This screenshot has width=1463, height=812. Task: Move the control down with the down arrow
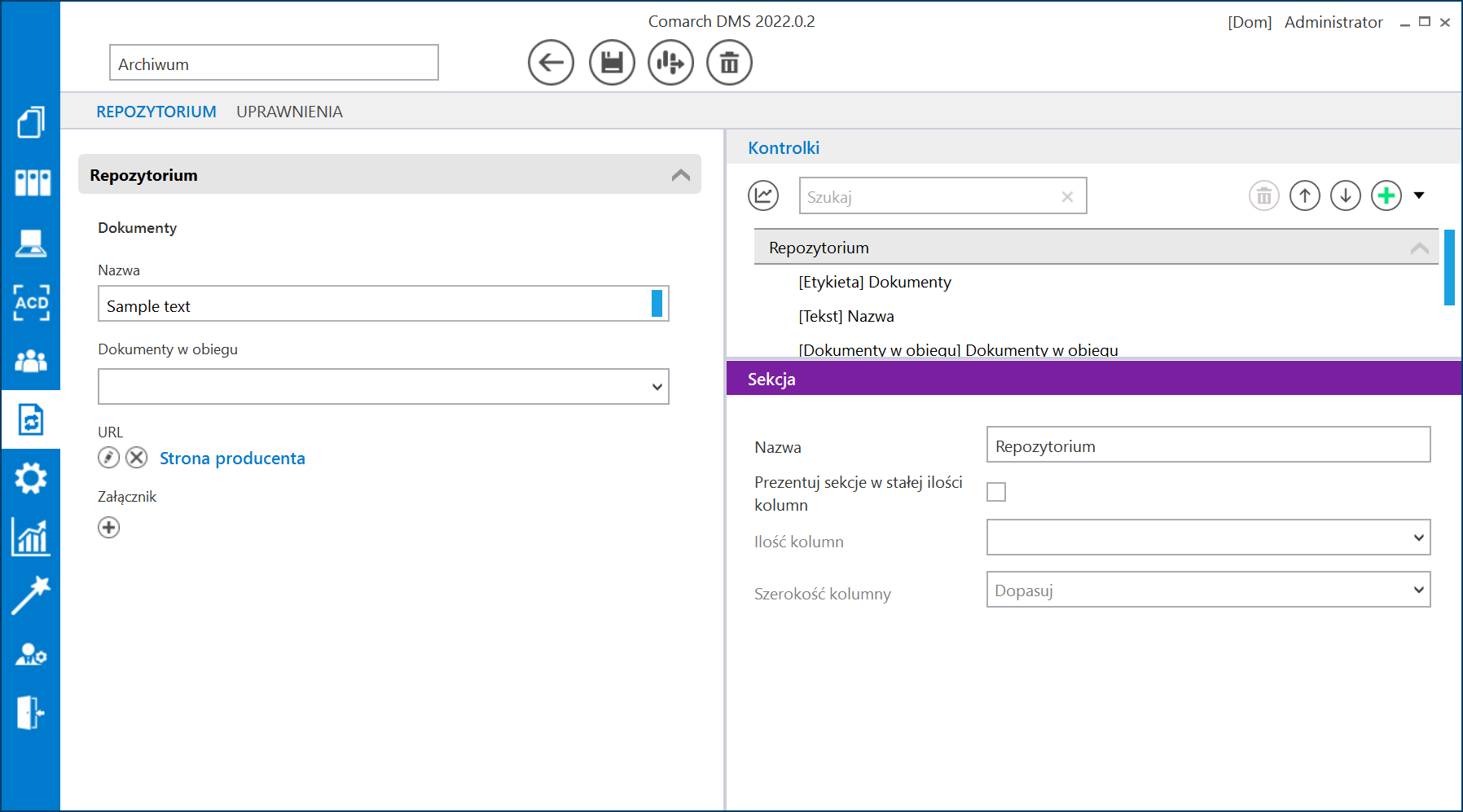pos(1346,195)
